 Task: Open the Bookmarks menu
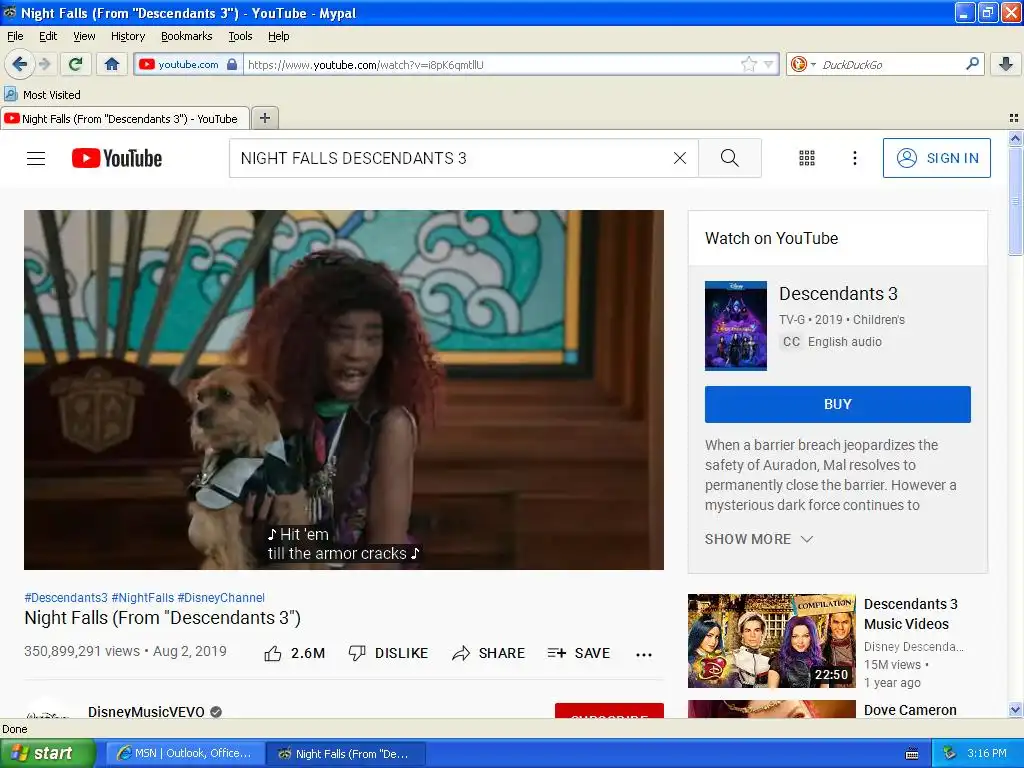tap(186, 36)
